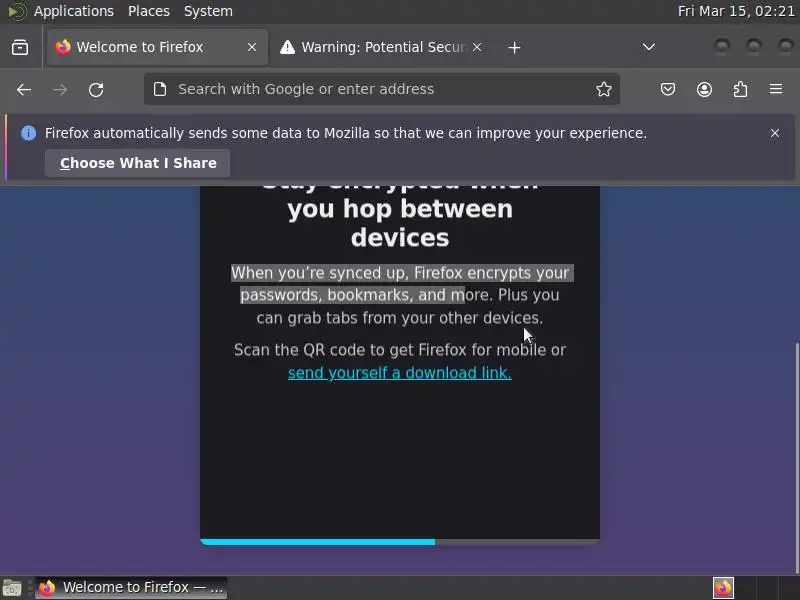Click info icon in notification bar
Viewport: 800px width, 600px height.
pos(29,133)
